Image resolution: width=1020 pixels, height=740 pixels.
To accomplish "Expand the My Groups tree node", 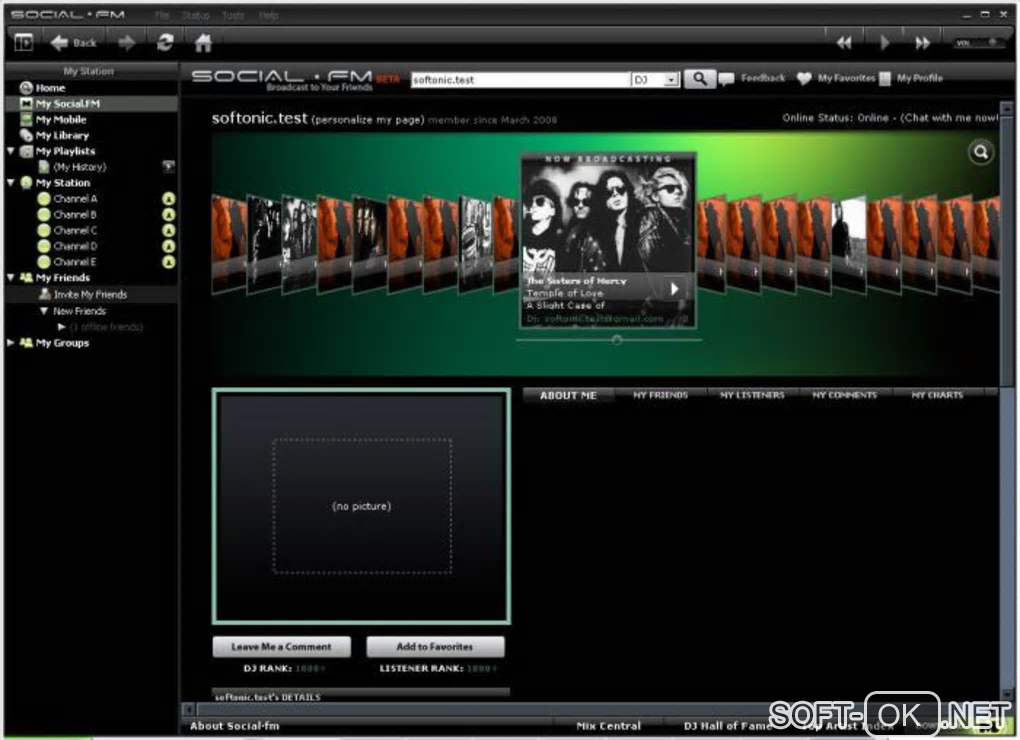I will pyautogui.click(x=10, y=343).
